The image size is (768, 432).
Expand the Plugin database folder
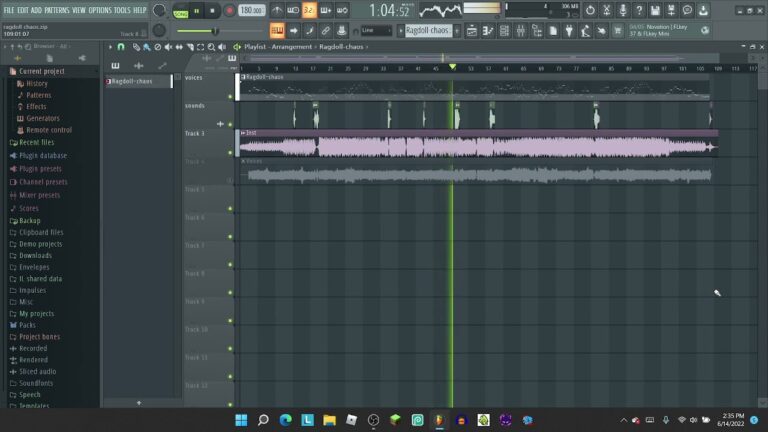tap(43, 156)
